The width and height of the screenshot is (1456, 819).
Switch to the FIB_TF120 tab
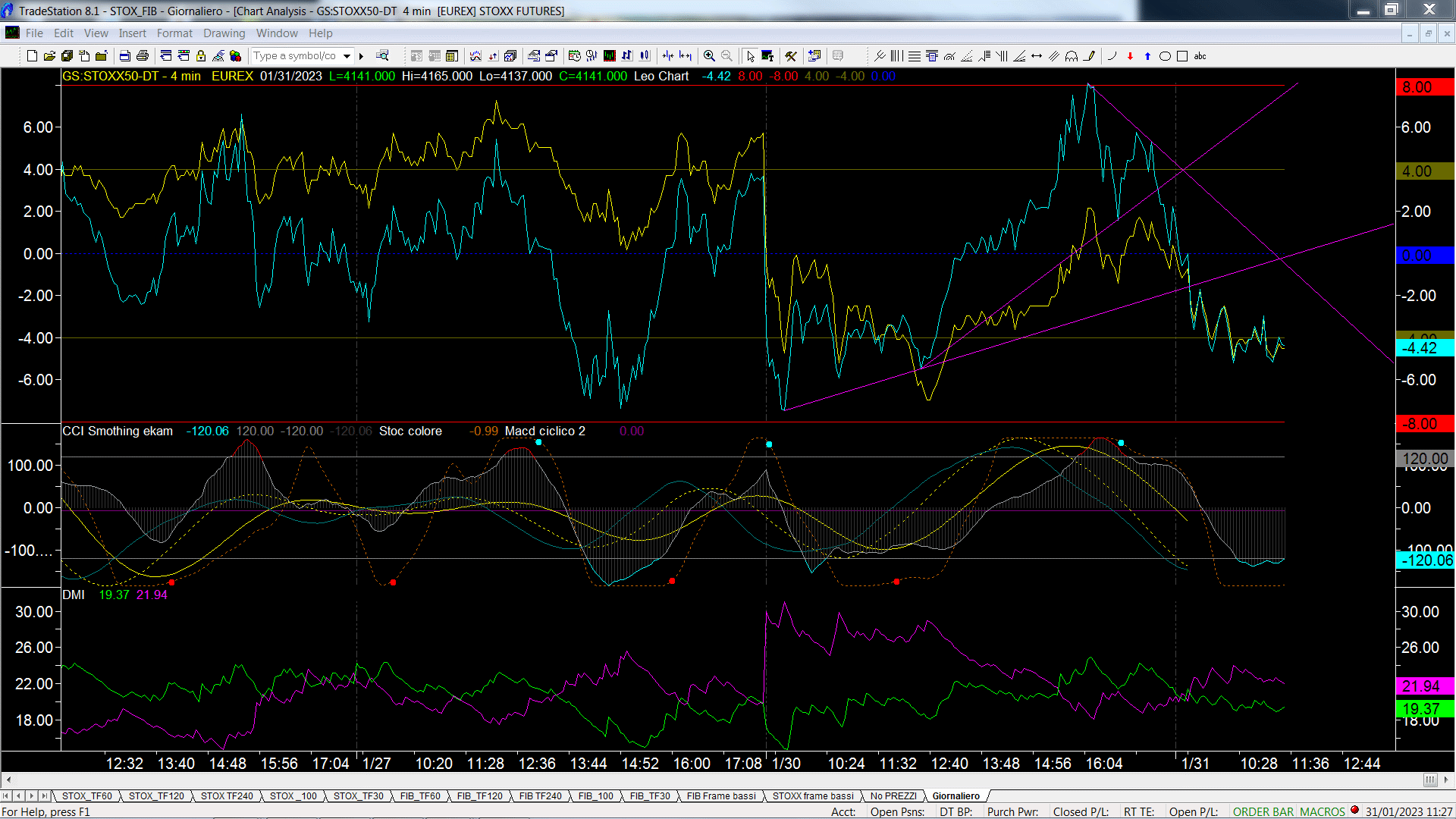click(x=479, y=796)
